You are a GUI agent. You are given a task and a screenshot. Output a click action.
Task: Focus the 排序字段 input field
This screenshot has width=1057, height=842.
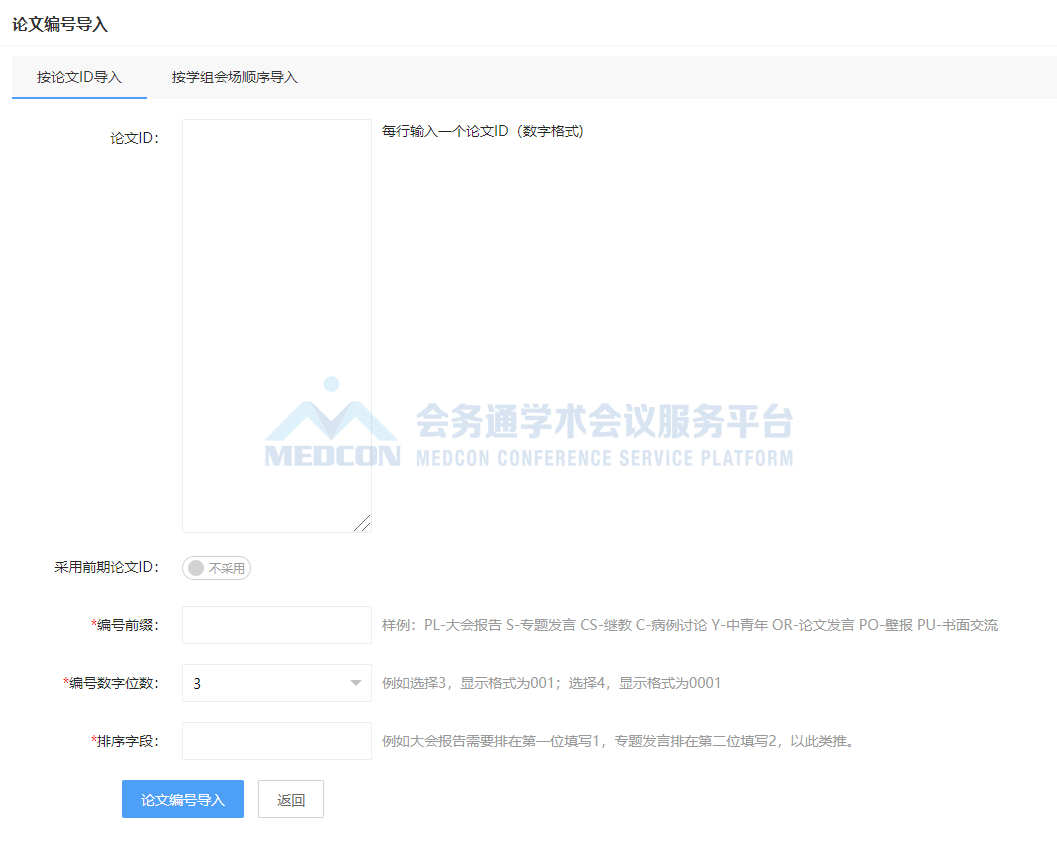276,741
